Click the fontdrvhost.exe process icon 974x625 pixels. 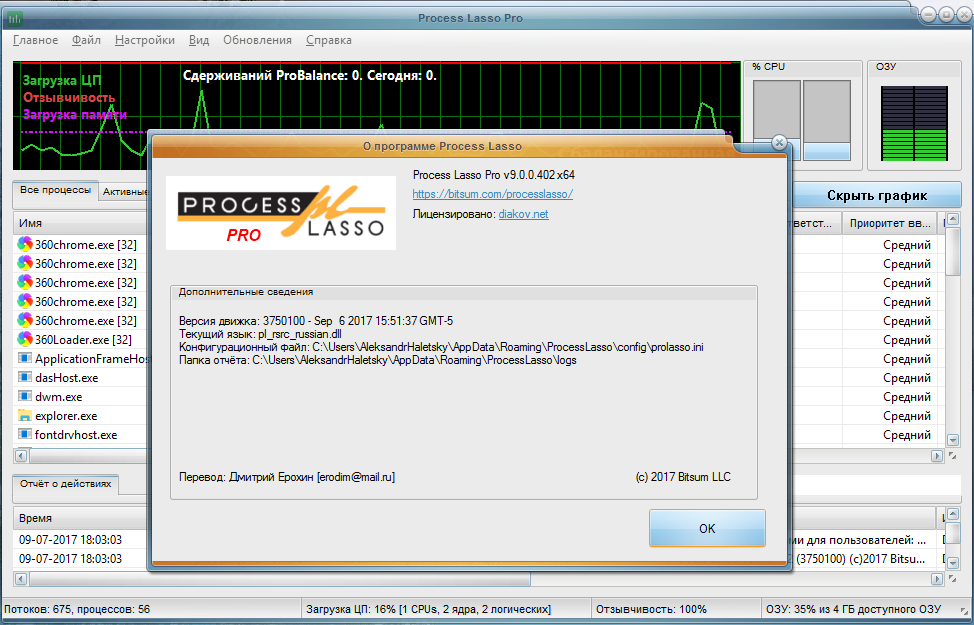(25, 434)
